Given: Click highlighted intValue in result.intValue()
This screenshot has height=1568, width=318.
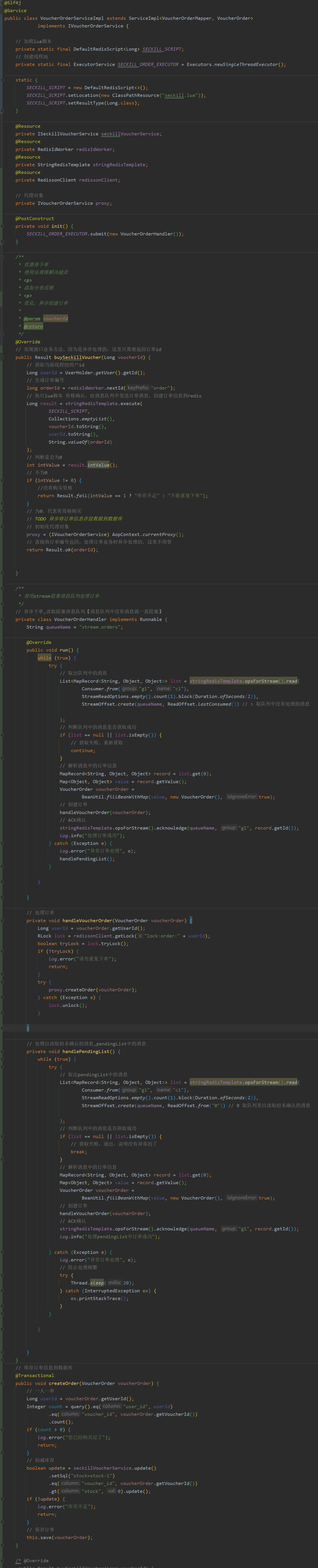Looking at the screenshot, I should [x=98, y=465].
